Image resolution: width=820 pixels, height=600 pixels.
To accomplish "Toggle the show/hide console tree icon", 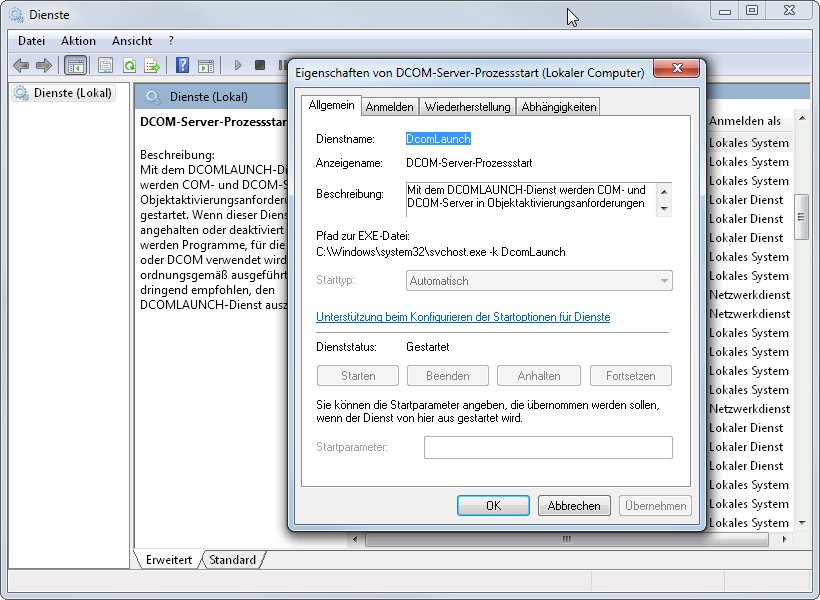I will pos(75,65).
